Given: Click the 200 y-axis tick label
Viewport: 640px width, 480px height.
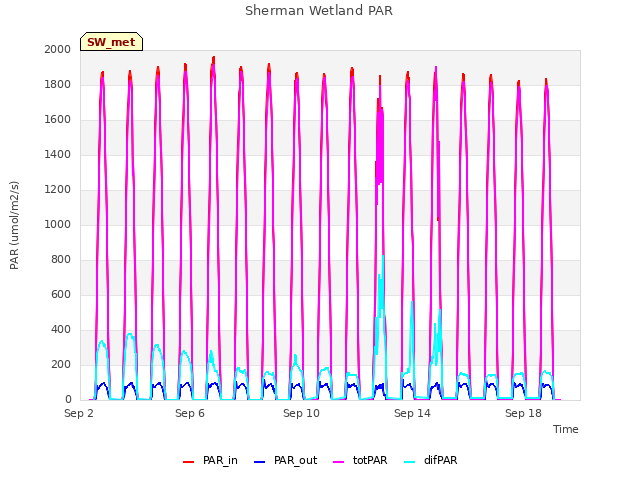Looking at the screenshot, I should (61, 364).
